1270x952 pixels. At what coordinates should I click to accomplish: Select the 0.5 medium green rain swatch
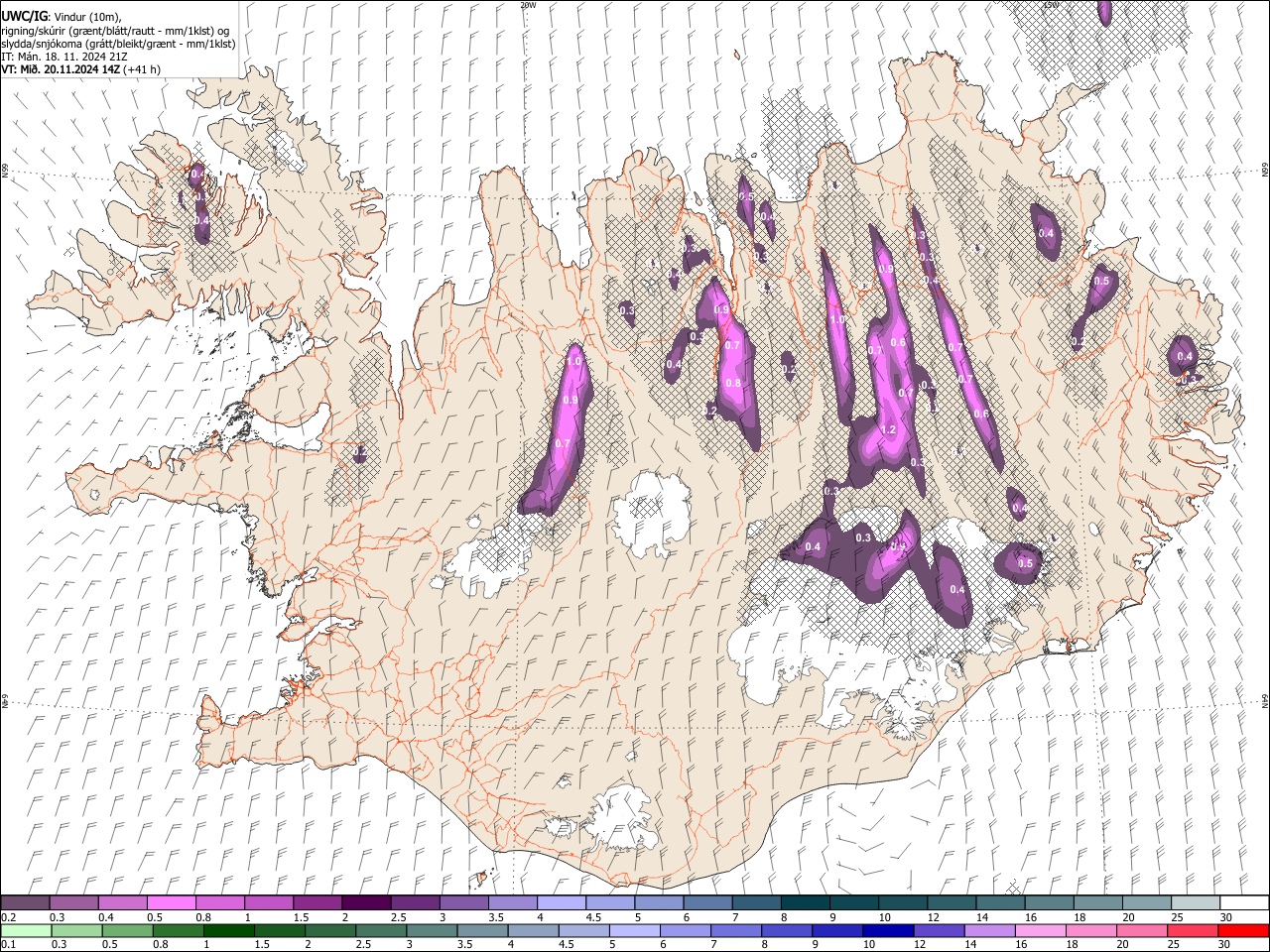click(128, 930)
